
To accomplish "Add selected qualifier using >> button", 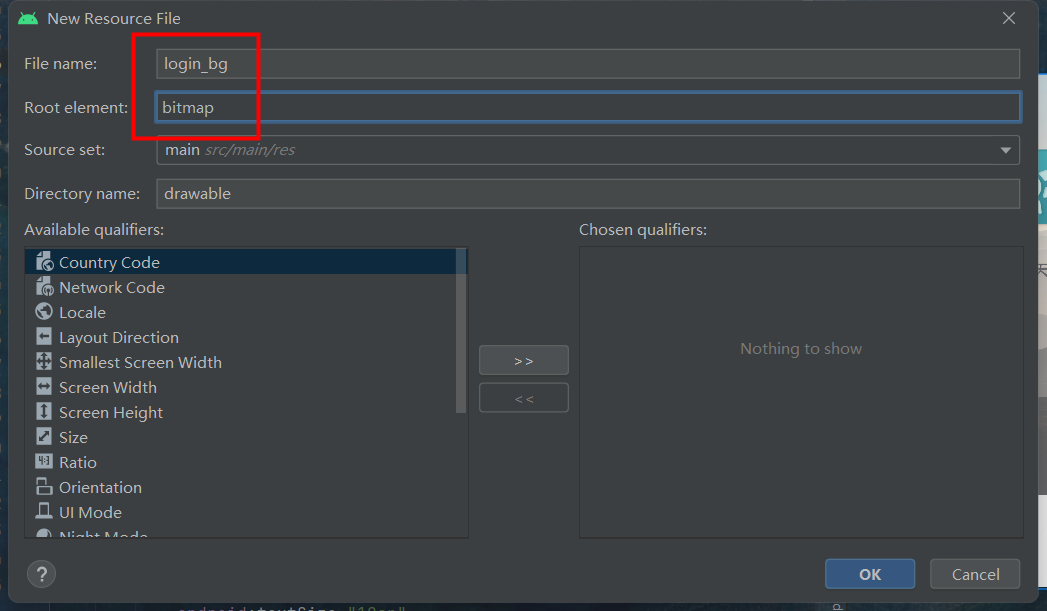I will click(x=523, y=360).
